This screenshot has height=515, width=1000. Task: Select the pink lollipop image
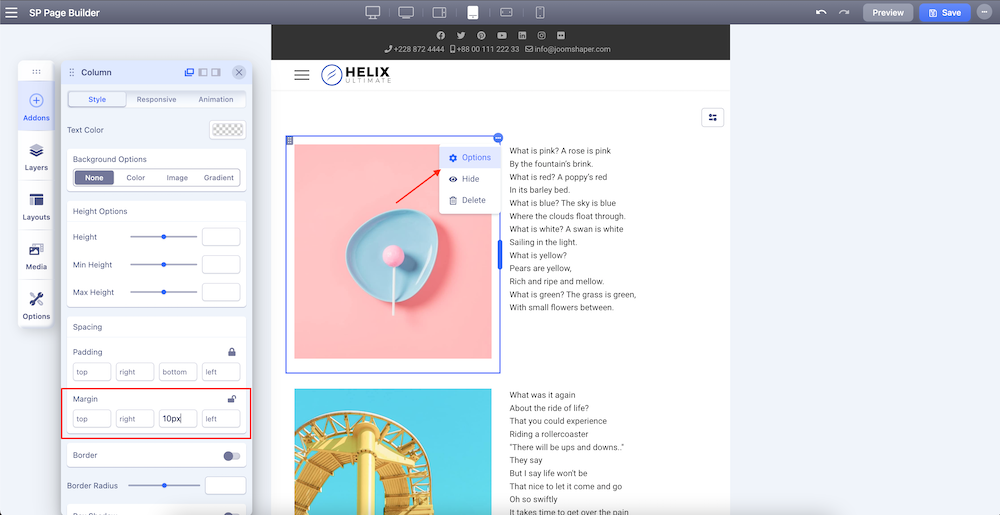[x=393, y=251]
